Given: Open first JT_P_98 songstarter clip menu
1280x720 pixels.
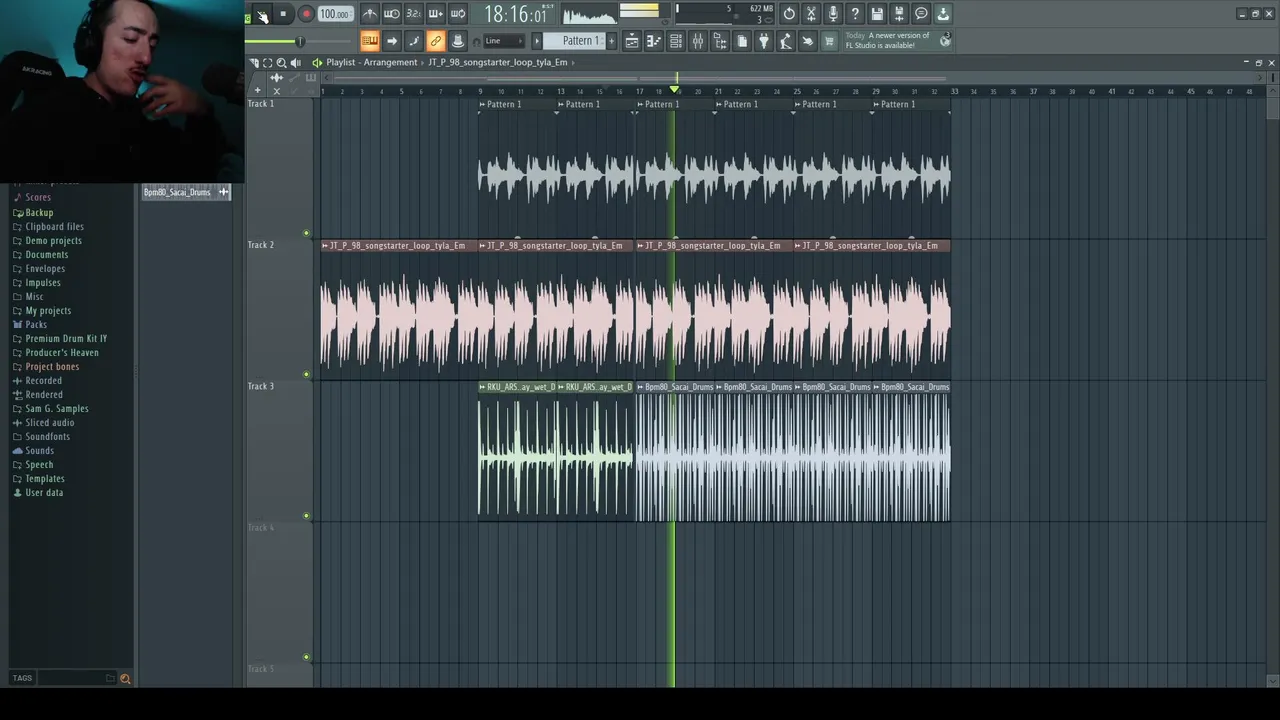Looking at the screenshot, I should click(325, 245).
